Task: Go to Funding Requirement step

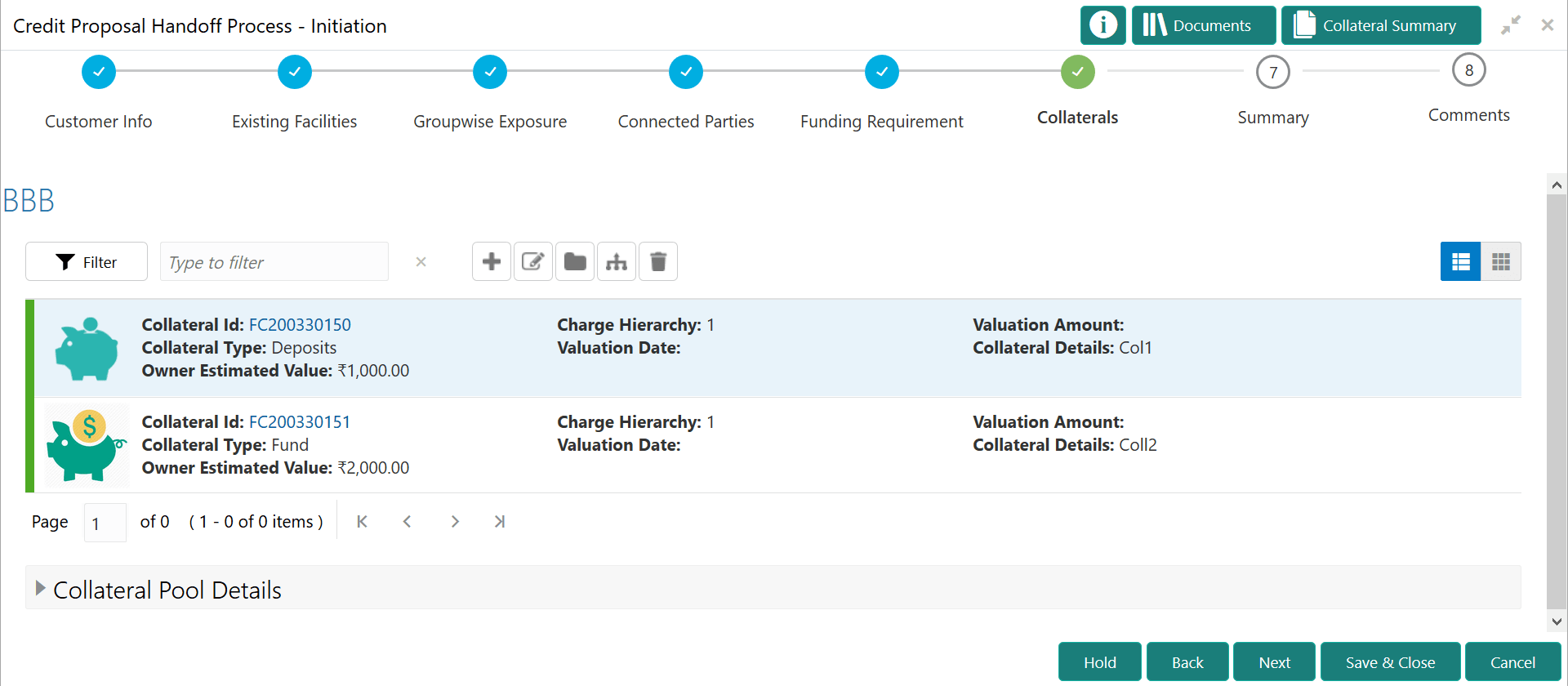Action: point(882,72)
